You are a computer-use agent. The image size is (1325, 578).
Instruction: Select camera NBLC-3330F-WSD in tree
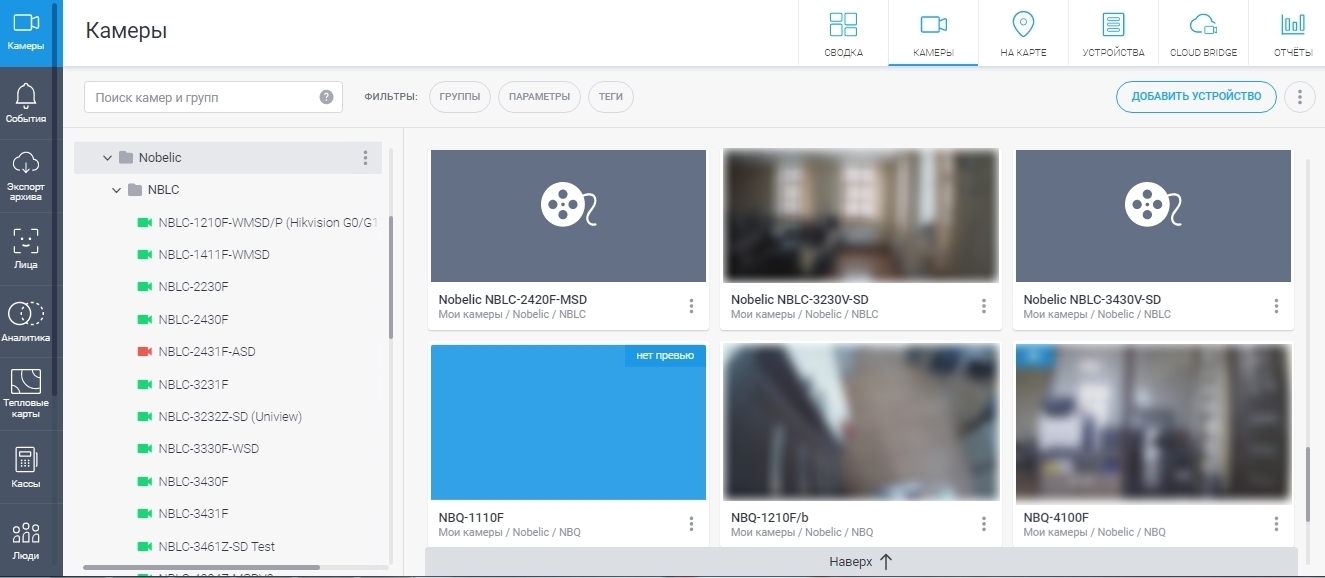(x=197, y=449)
